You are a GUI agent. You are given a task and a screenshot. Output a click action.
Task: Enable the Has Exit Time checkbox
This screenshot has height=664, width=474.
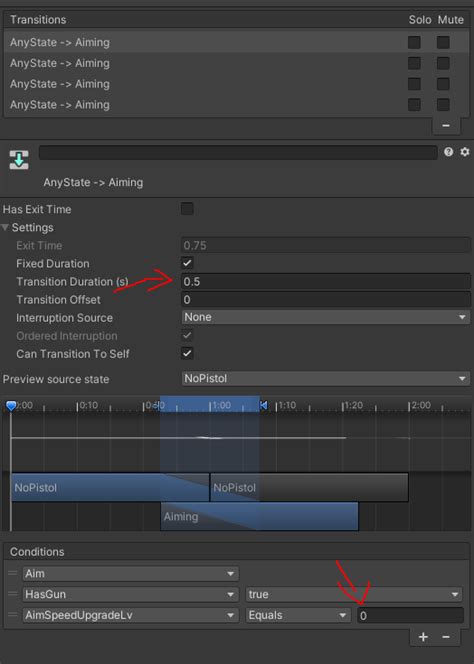187,209
